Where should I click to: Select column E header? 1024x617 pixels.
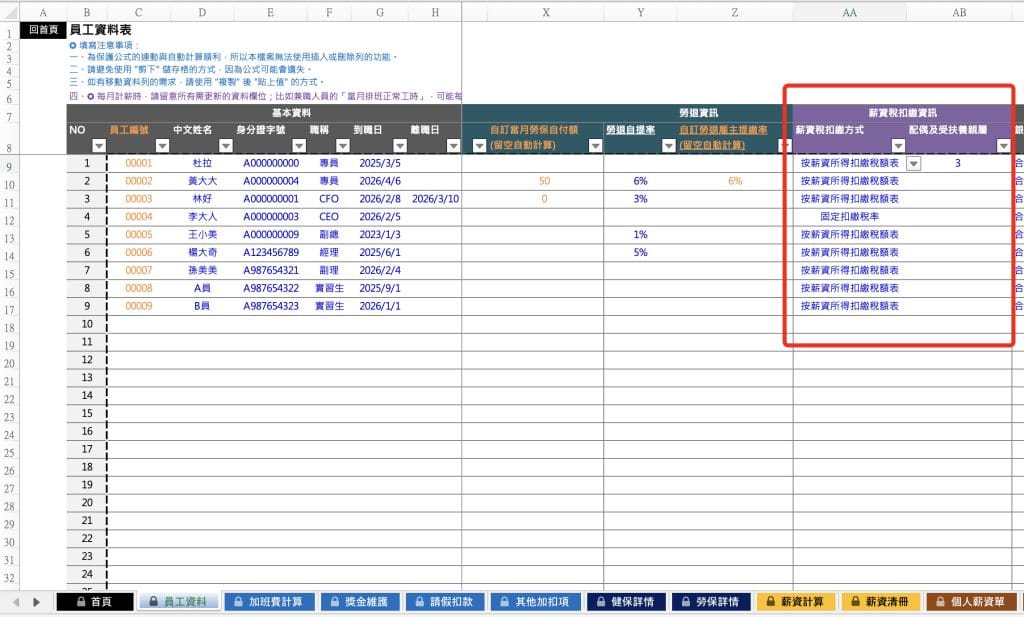[270, 12]
